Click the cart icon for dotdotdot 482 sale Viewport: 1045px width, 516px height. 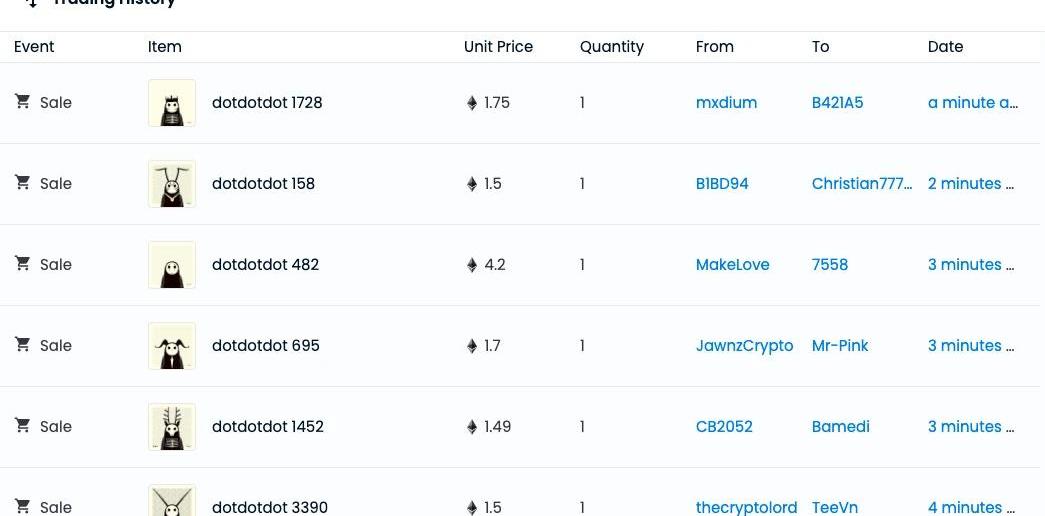[22, 263]
